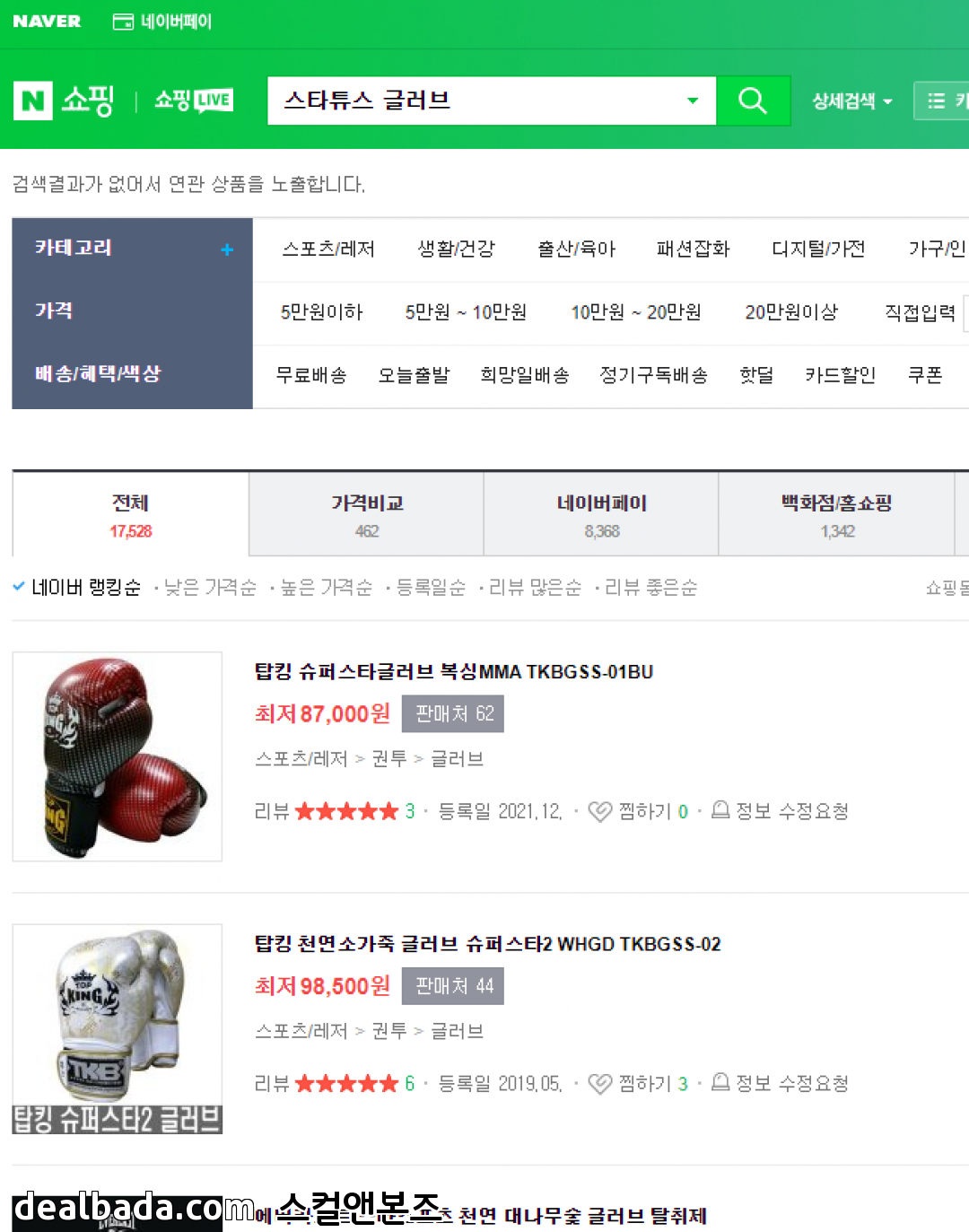Viewport: 969px width, 1232px height.
Task: Click the list menu icon beside 상세검색
Action: click(x=937, y=100)
